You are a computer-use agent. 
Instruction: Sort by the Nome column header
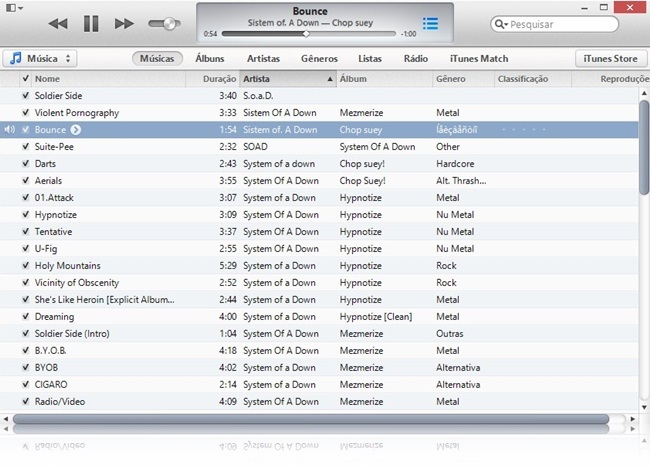[x=109, y=79]
